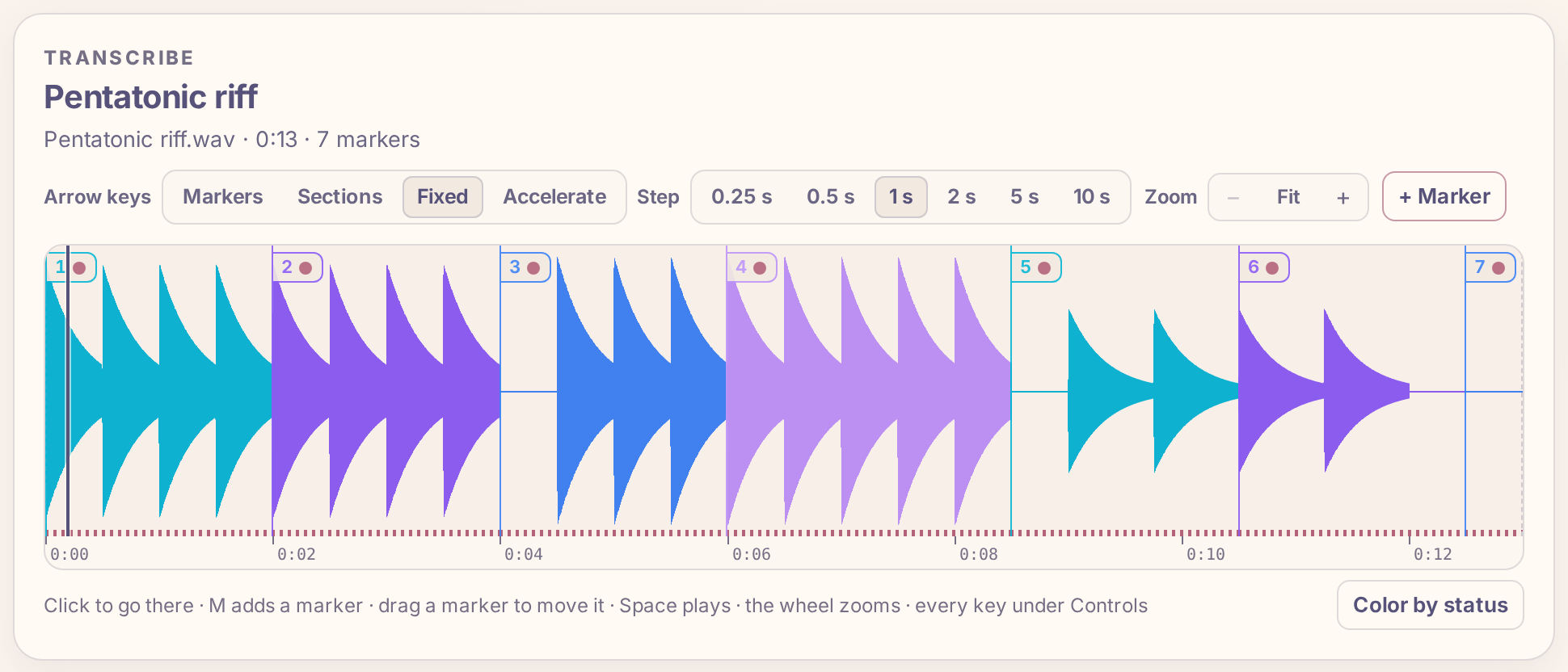Click the file info line Pentatonic riff.wav
1568x672 pixels.
click(232, 140)
